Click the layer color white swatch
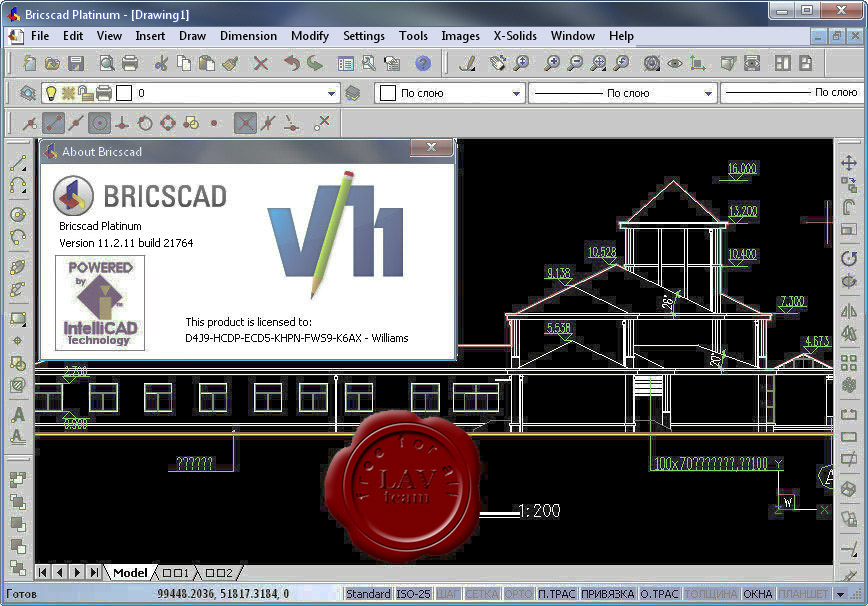Screen dimensions: 868x606 pyautogui.click(x=124, y=93)
